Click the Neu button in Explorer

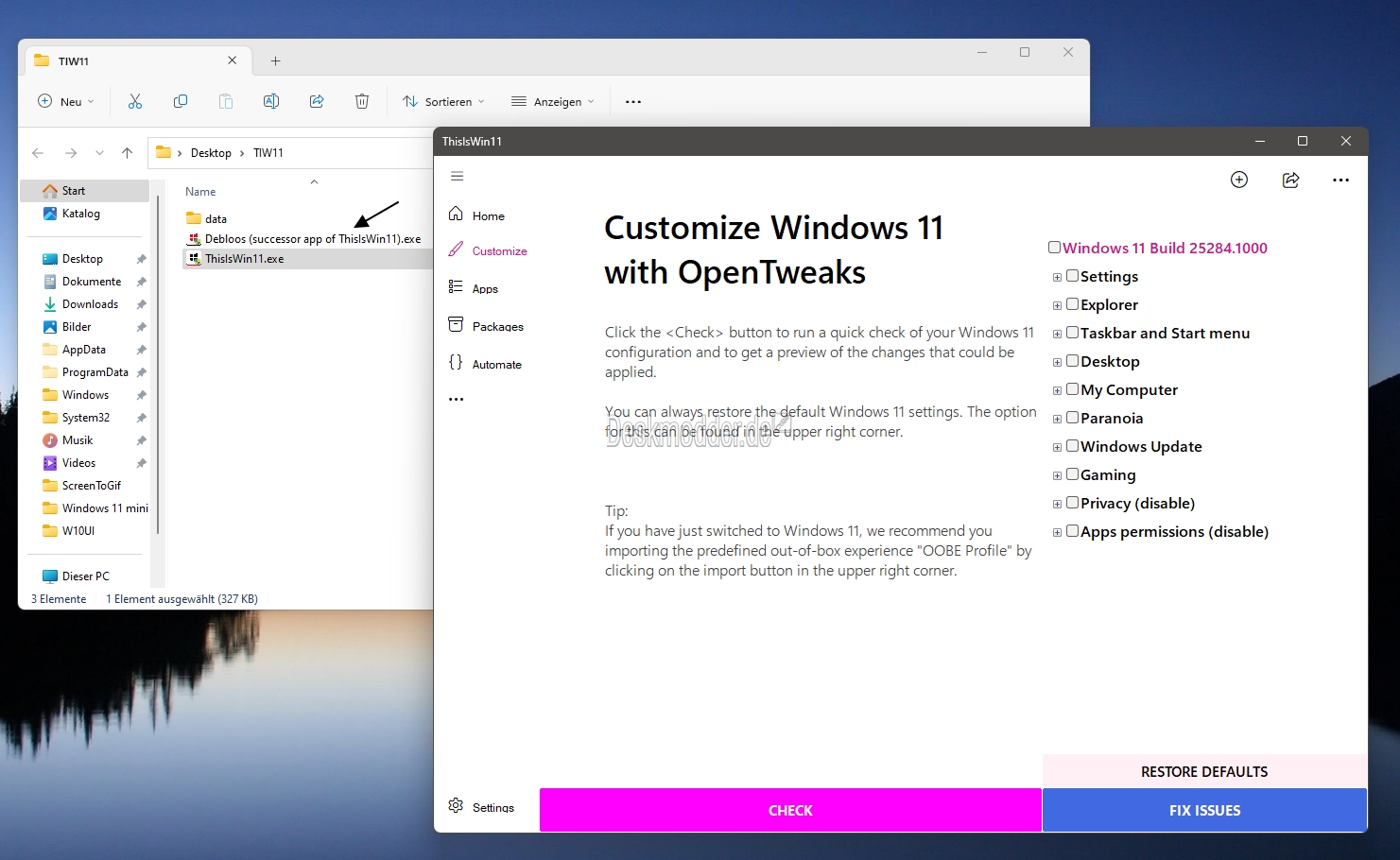coord(65,101)
